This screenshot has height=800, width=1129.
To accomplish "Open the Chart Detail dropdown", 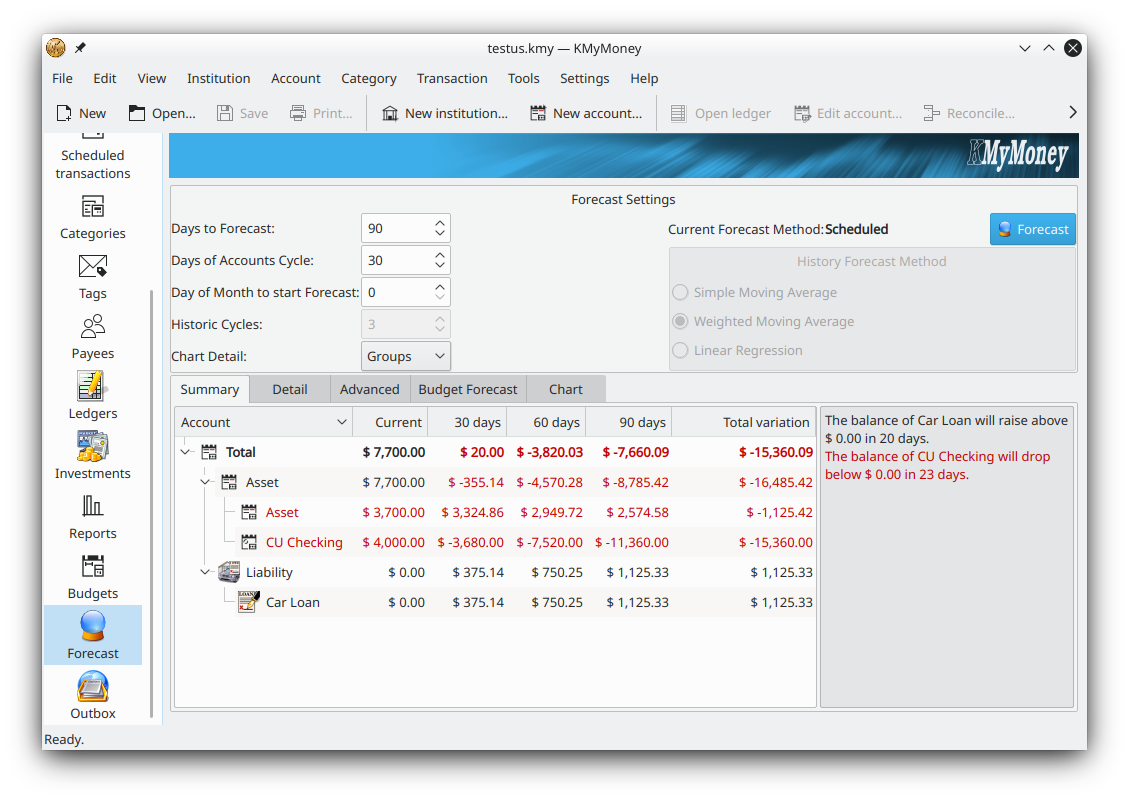I will [405, 356].
